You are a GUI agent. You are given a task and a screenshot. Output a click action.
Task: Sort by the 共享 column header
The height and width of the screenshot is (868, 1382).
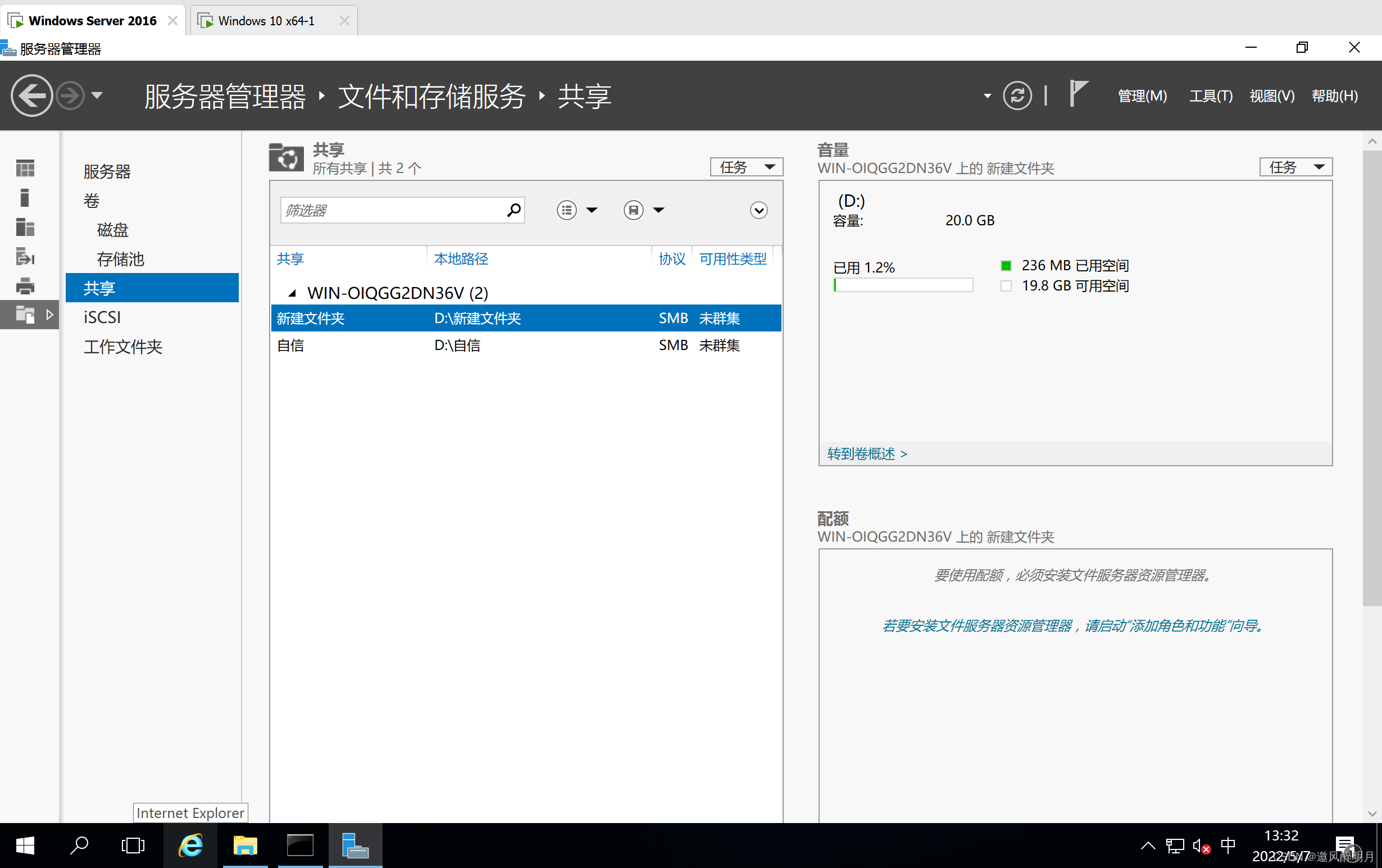pyautogui.click(x=290, y=258)
